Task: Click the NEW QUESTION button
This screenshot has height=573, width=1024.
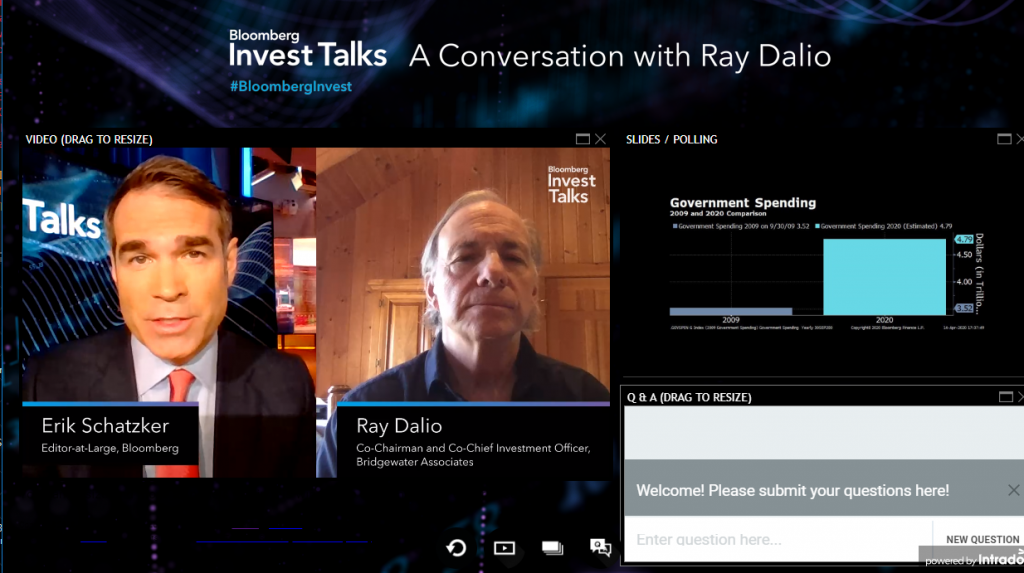Action: point(982,540)
